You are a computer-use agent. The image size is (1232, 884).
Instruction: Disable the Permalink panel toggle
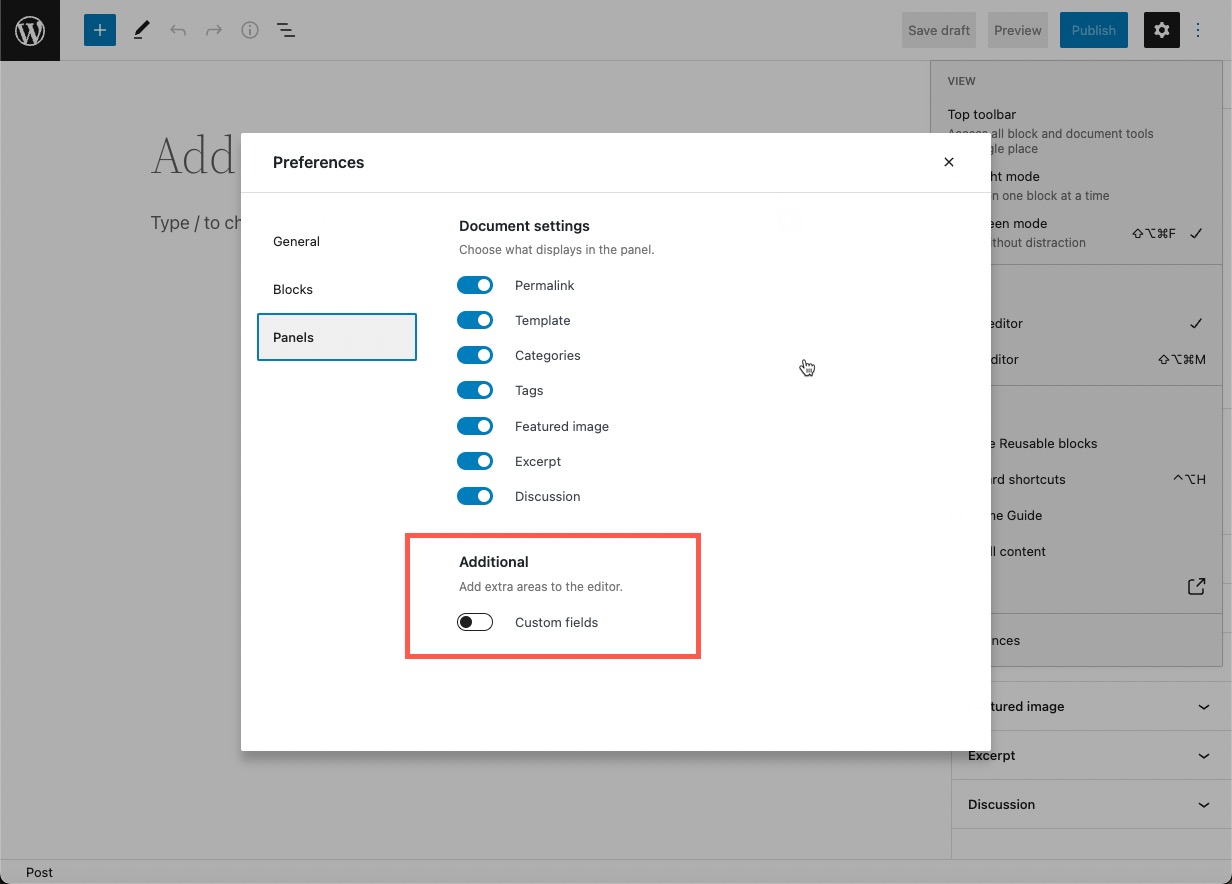click(x=475, y=286)
